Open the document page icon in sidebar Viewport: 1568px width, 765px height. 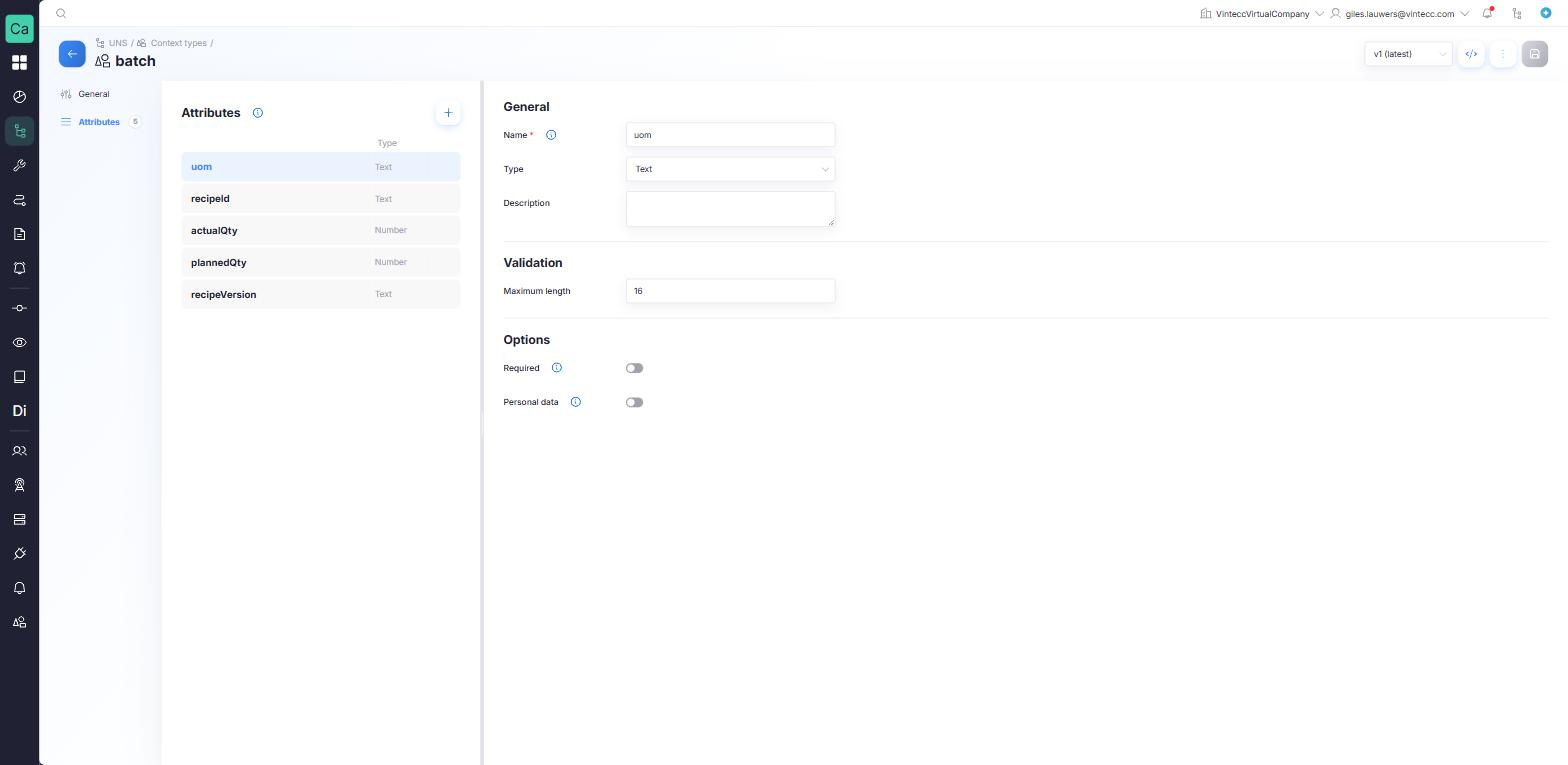click(19, 234)
